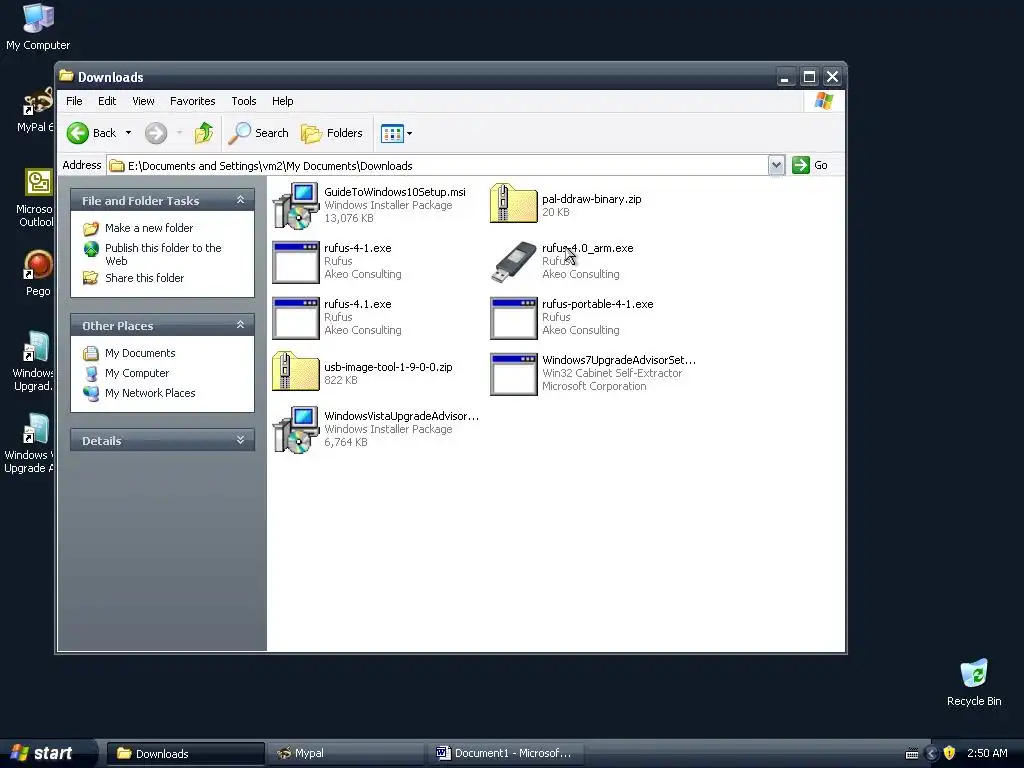The width and height of the screenshot is (1024, 768).
Task: Open the Tools menu
Action: (x=244, y=101)
